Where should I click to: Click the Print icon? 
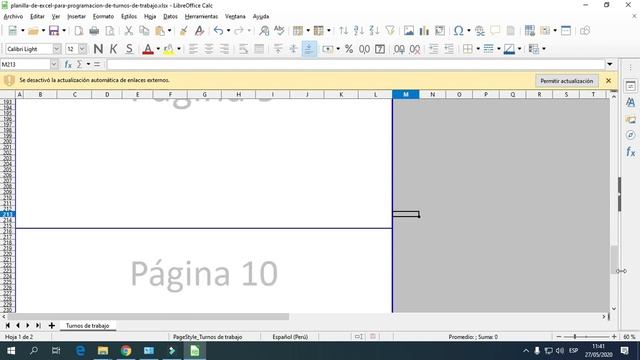tap(94, 31)
